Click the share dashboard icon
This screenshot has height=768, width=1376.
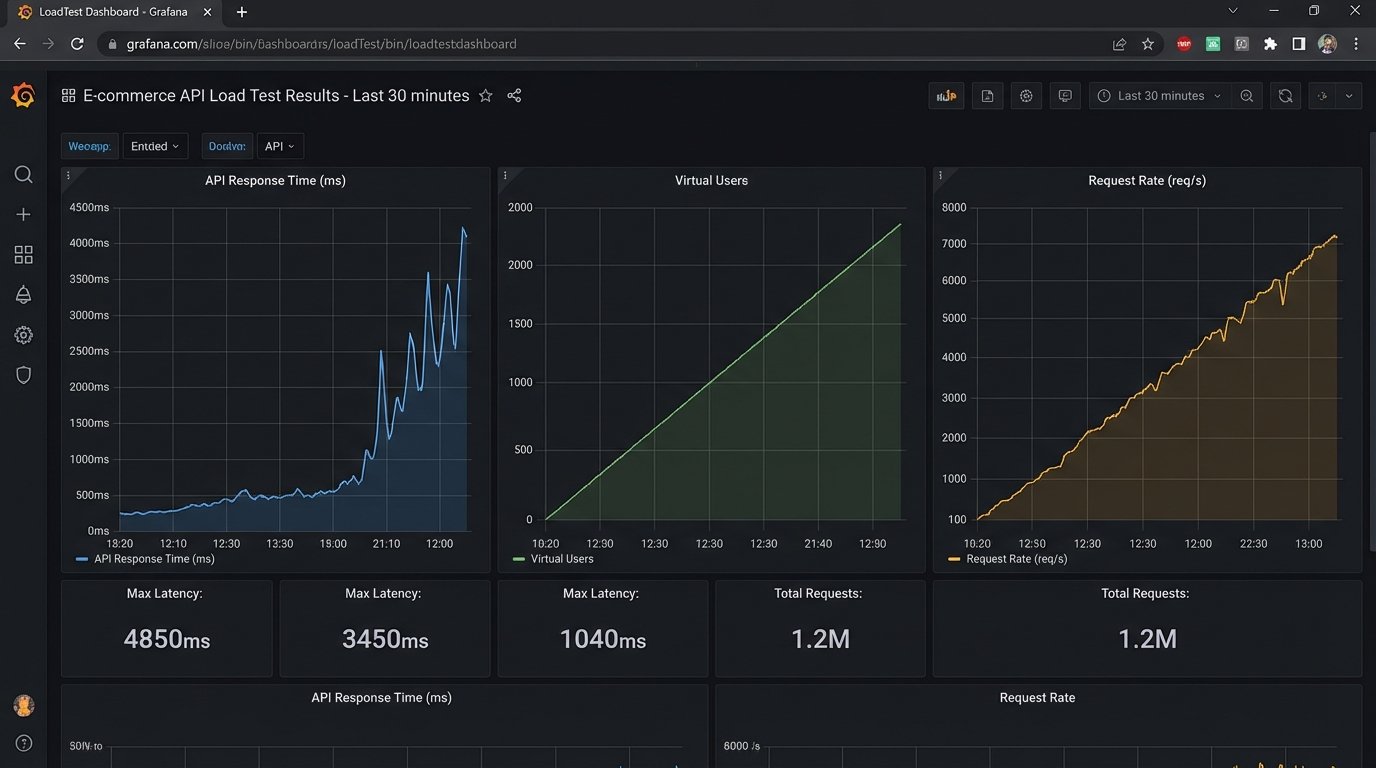tap(514, 96)
